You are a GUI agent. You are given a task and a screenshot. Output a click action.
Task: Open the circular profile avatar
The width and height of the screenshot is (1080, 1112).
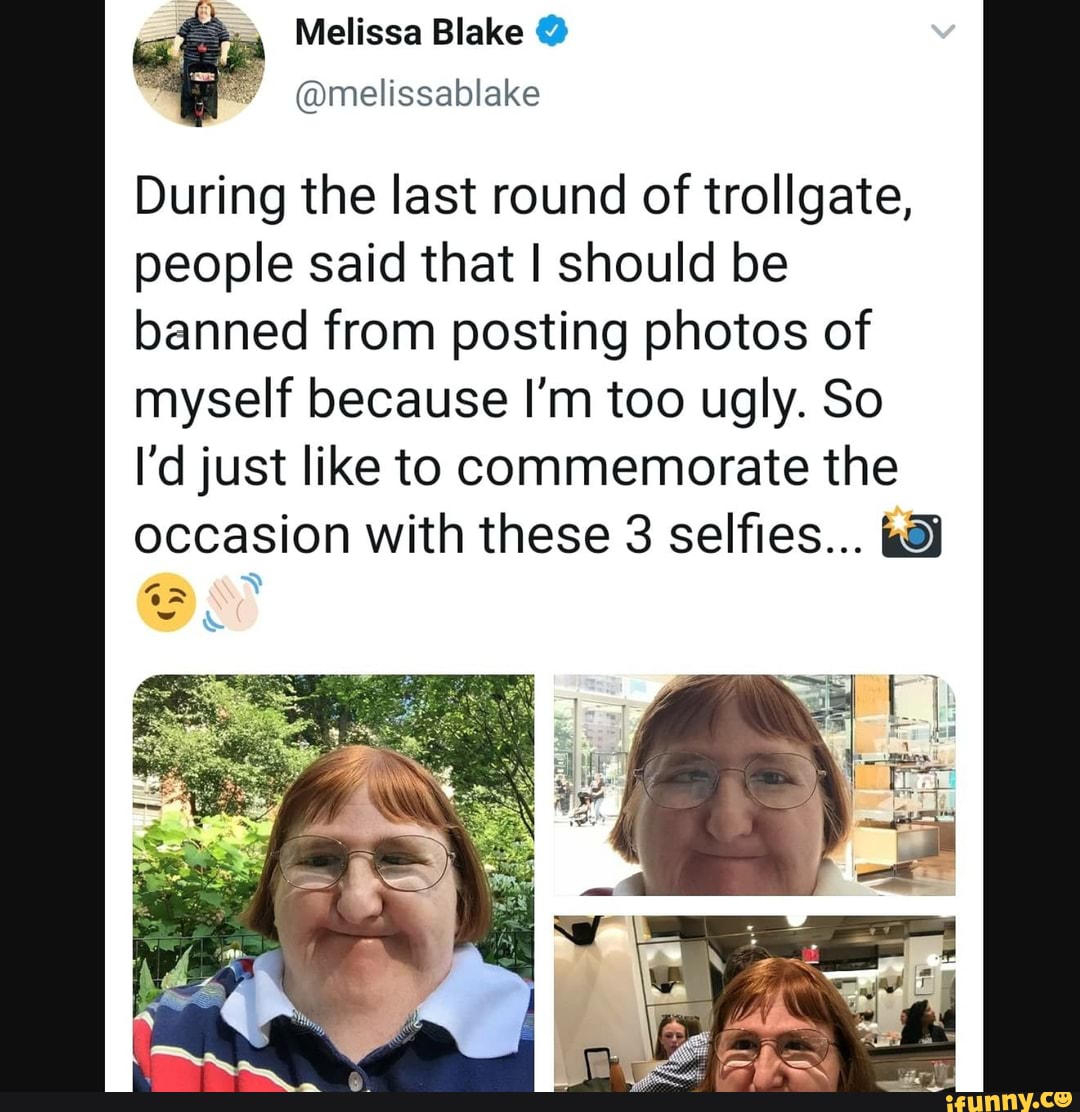[199, 62]
